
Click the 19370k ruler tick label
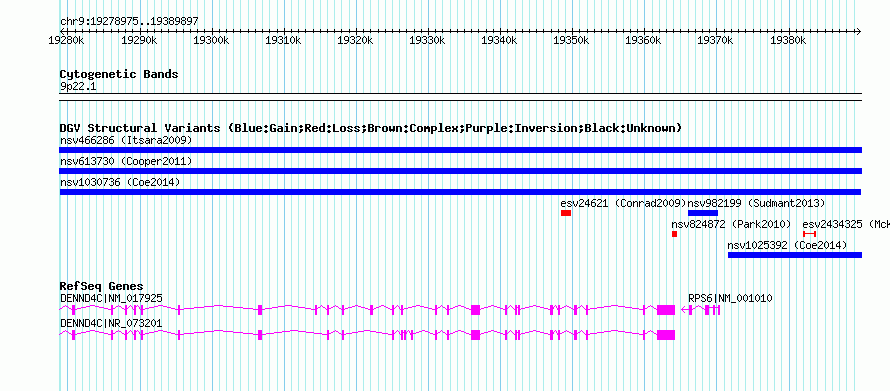(716, 41)
